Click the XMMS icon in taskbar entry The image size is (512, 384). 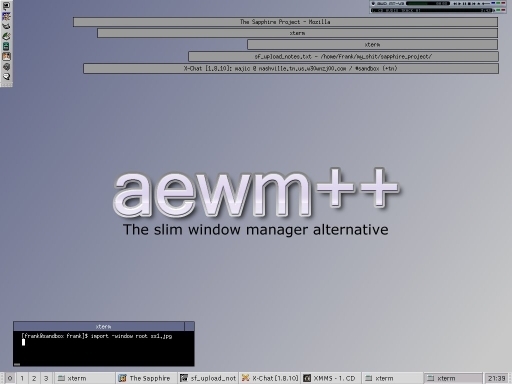307,378
